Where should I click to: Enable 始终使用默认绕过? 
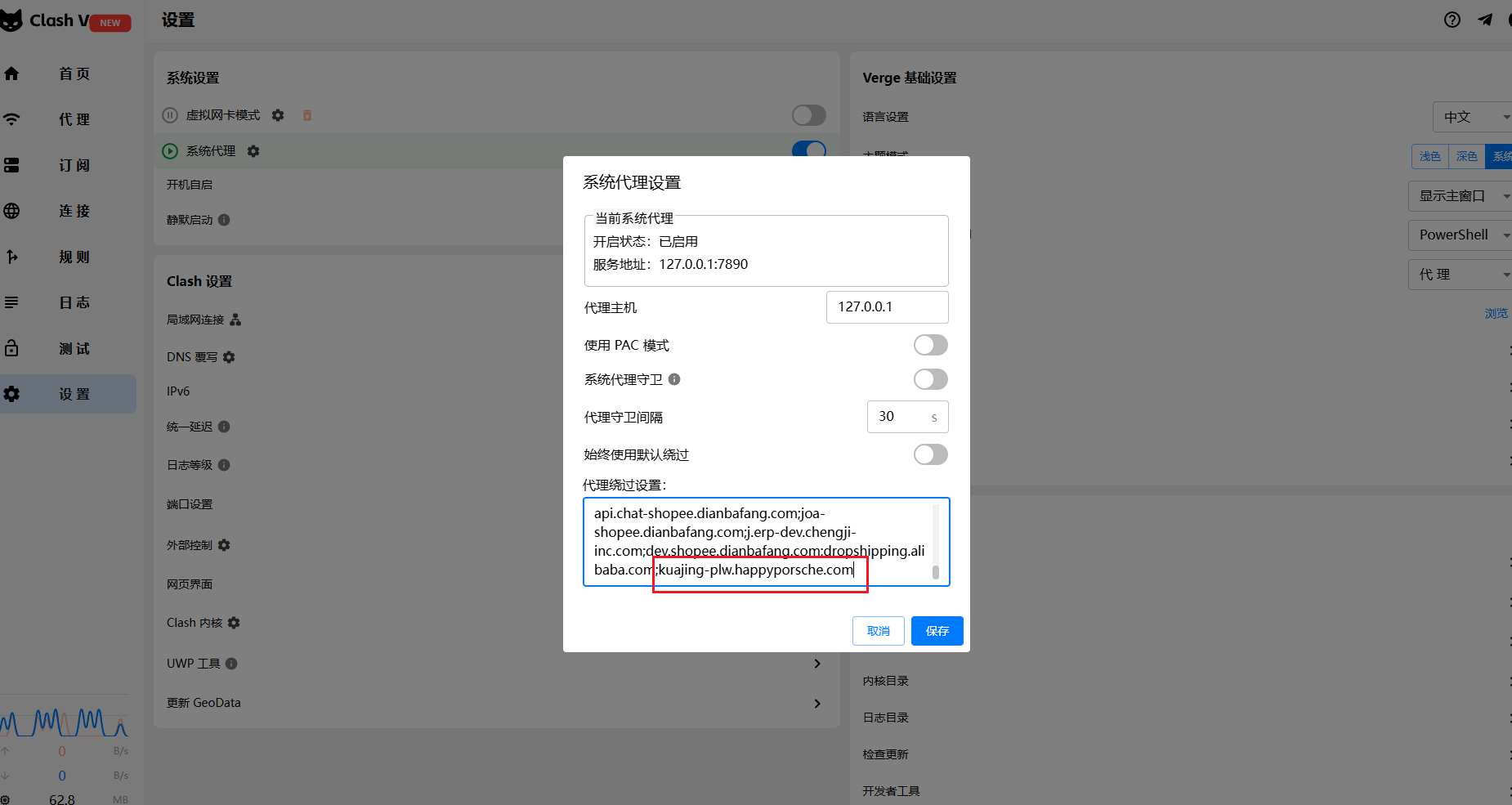[929, 454]
